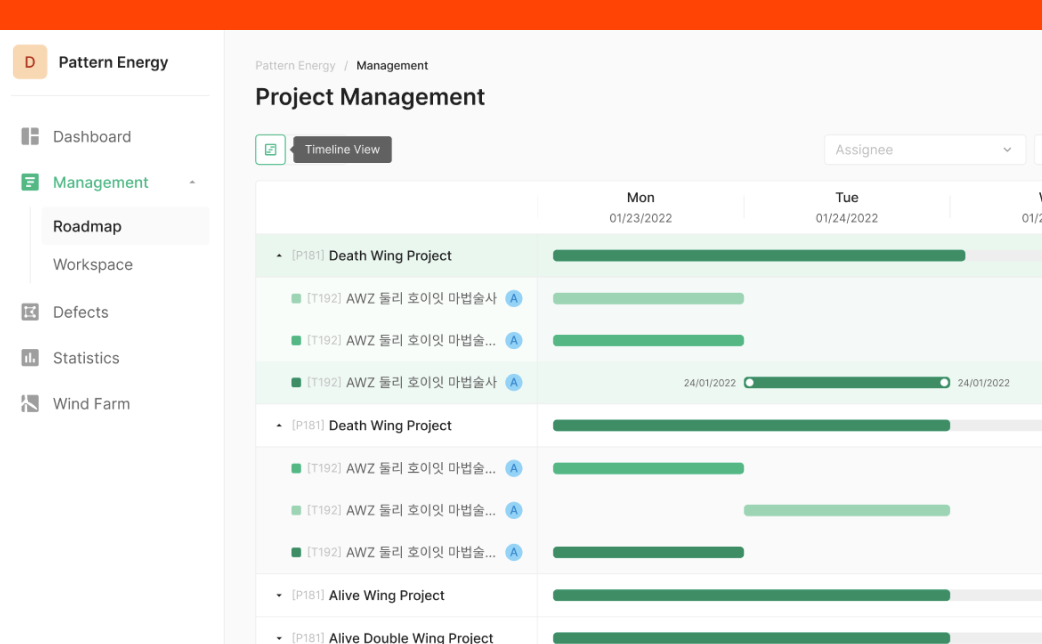Click the Wind Farm icon

click(x=30, y=404)
